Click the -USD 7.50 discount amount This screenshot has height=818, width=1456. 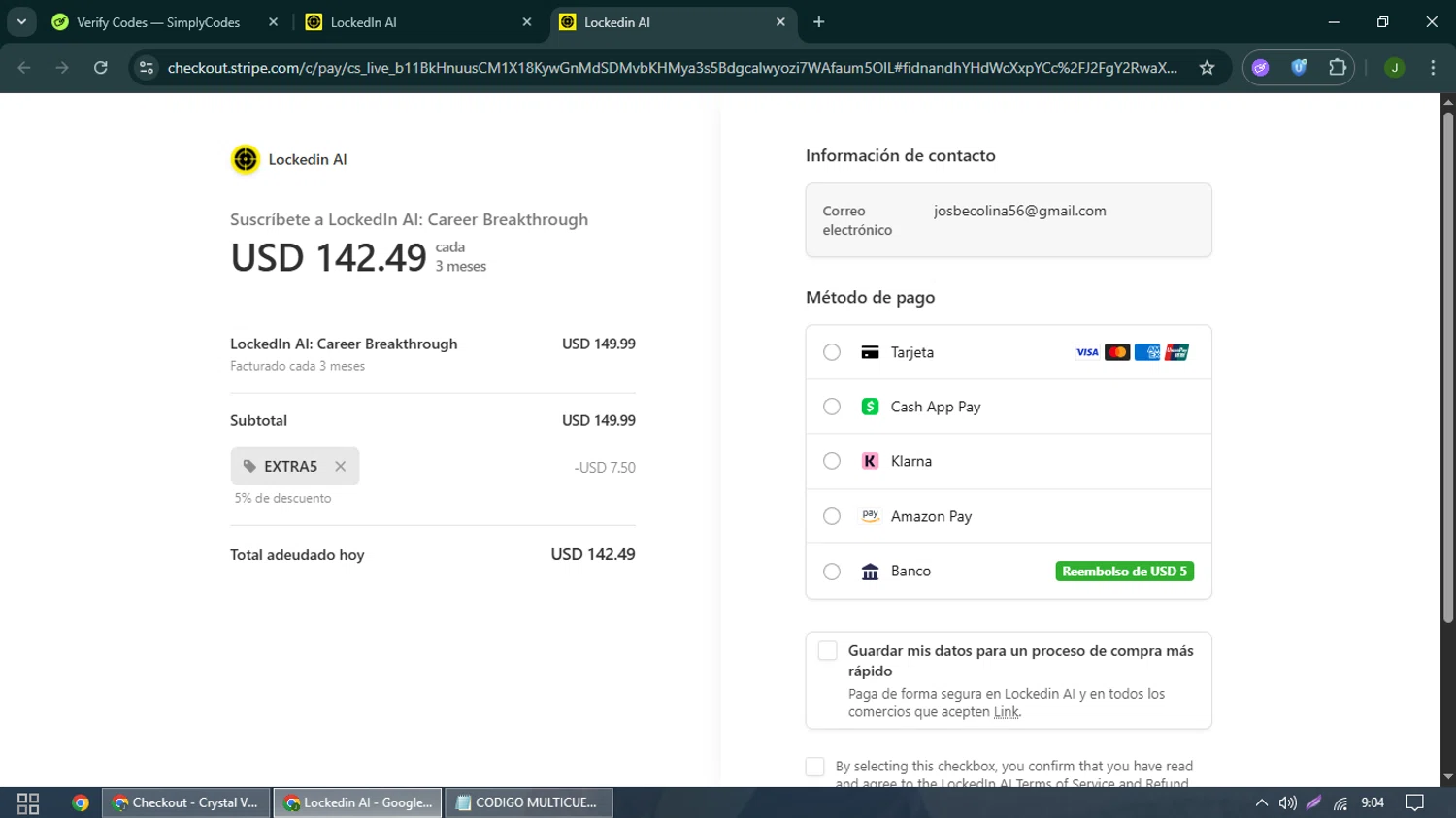pyautogui.click(x=605, y=467)
